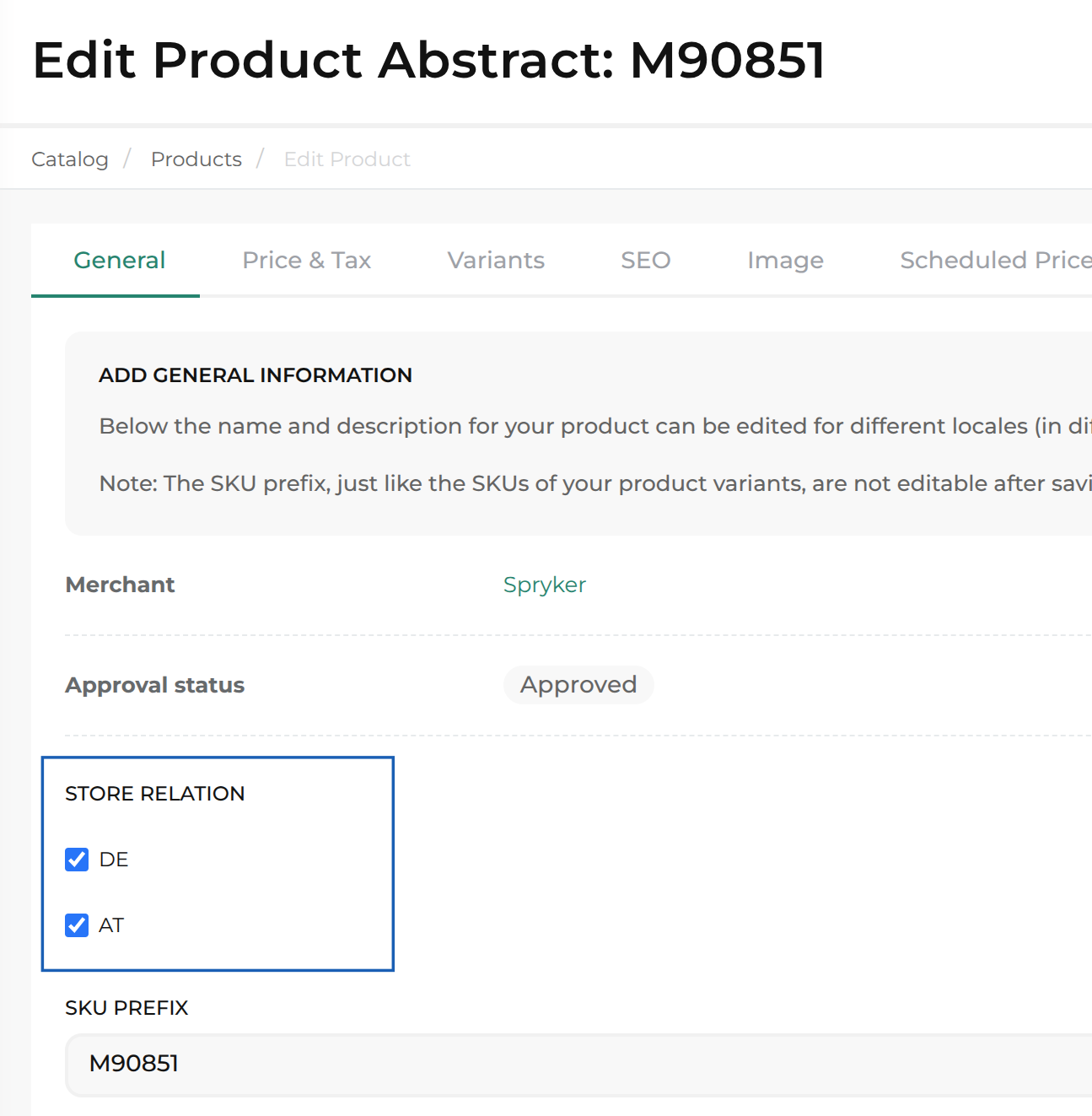Disable the AT store checkbox
The height and width of the screenshot is (1116, 1092).
[77, 925]
